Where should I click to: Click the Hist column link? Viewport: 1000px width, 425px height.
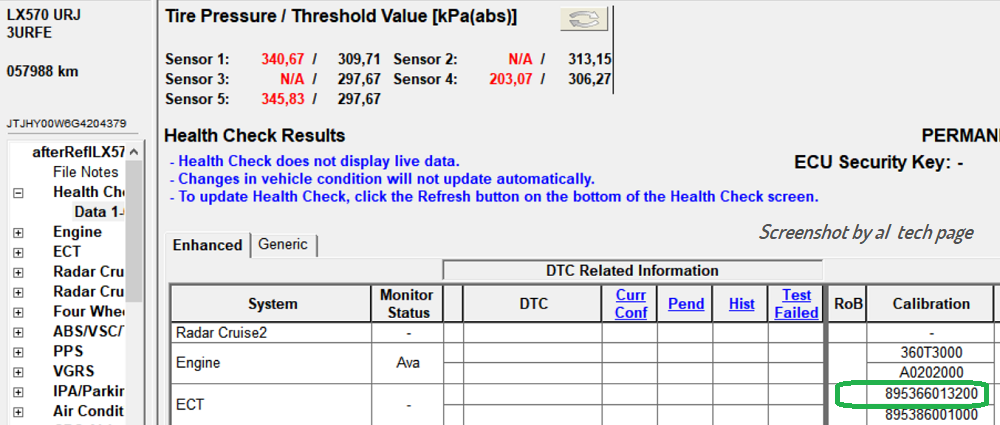(742, 304)
